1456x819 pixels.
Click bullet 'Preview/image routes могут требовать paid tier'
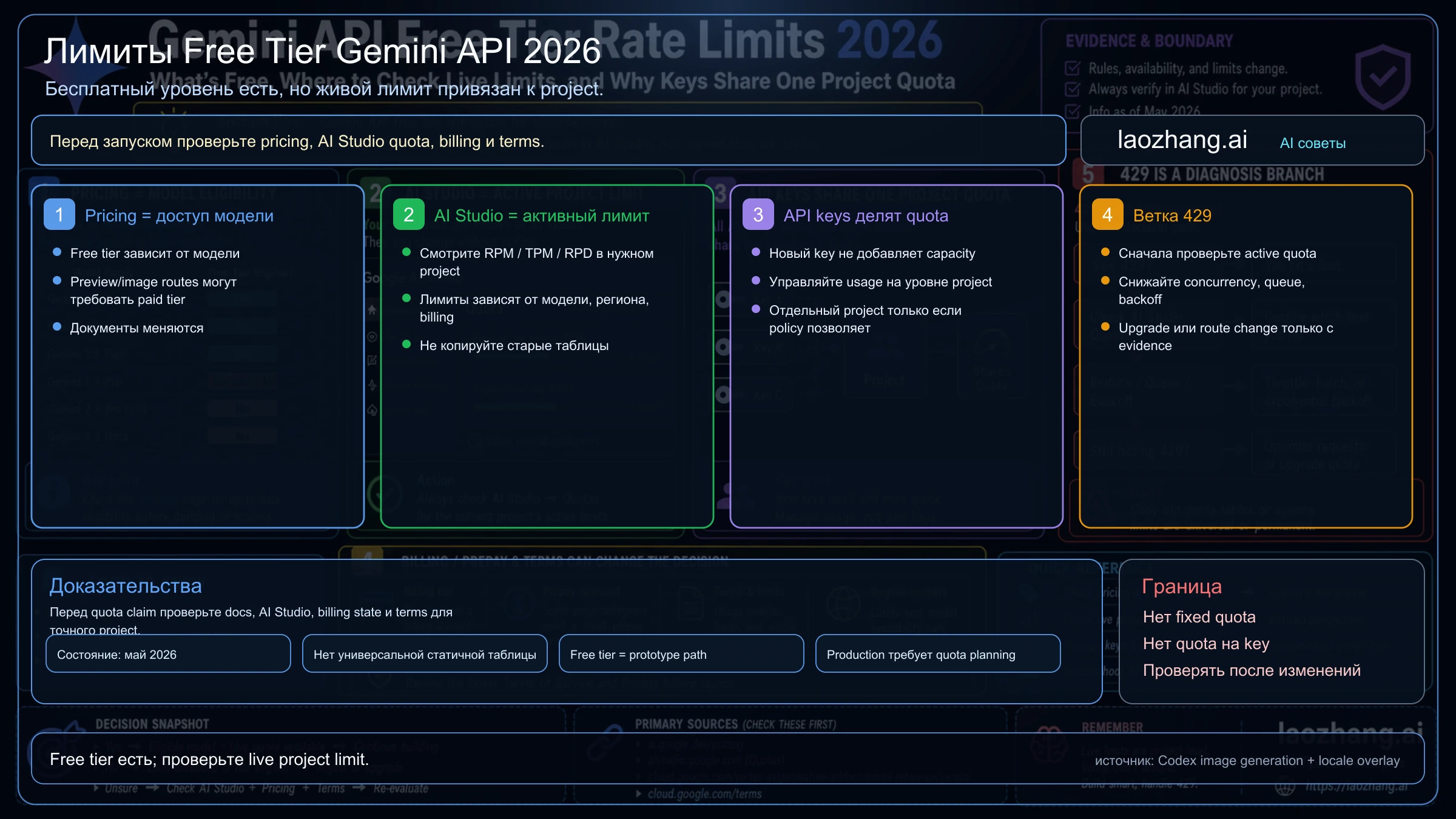153,291
